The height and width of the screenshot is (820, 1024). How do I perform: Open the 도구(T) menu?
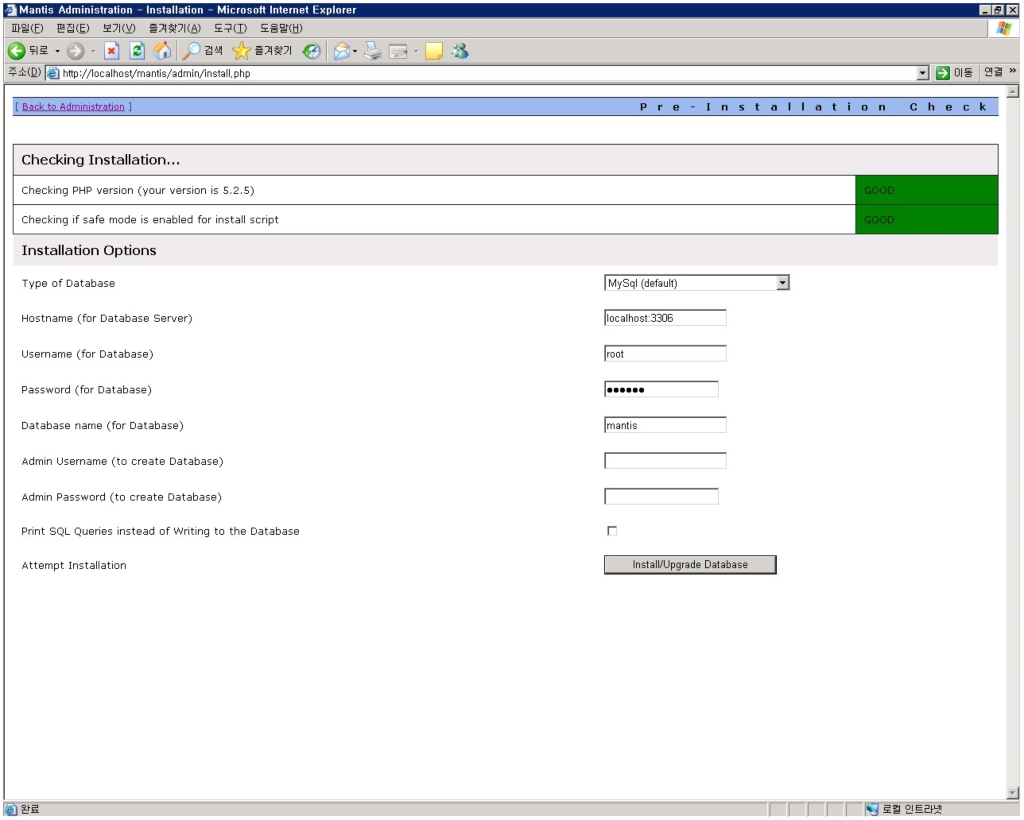click(230, 28)
